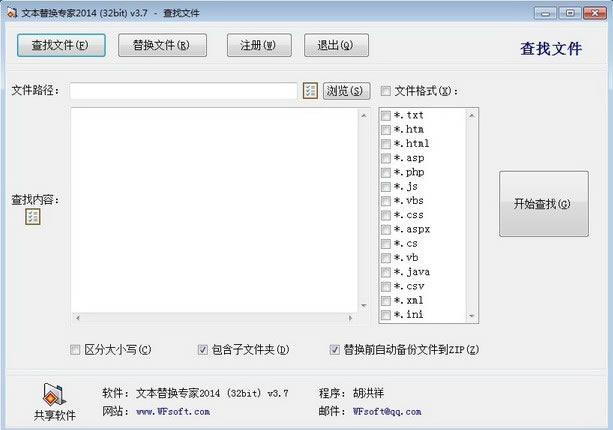The height and width of the screenshot is (430, 613).
Task: Check the *.php file format
Action: point(386,172)
